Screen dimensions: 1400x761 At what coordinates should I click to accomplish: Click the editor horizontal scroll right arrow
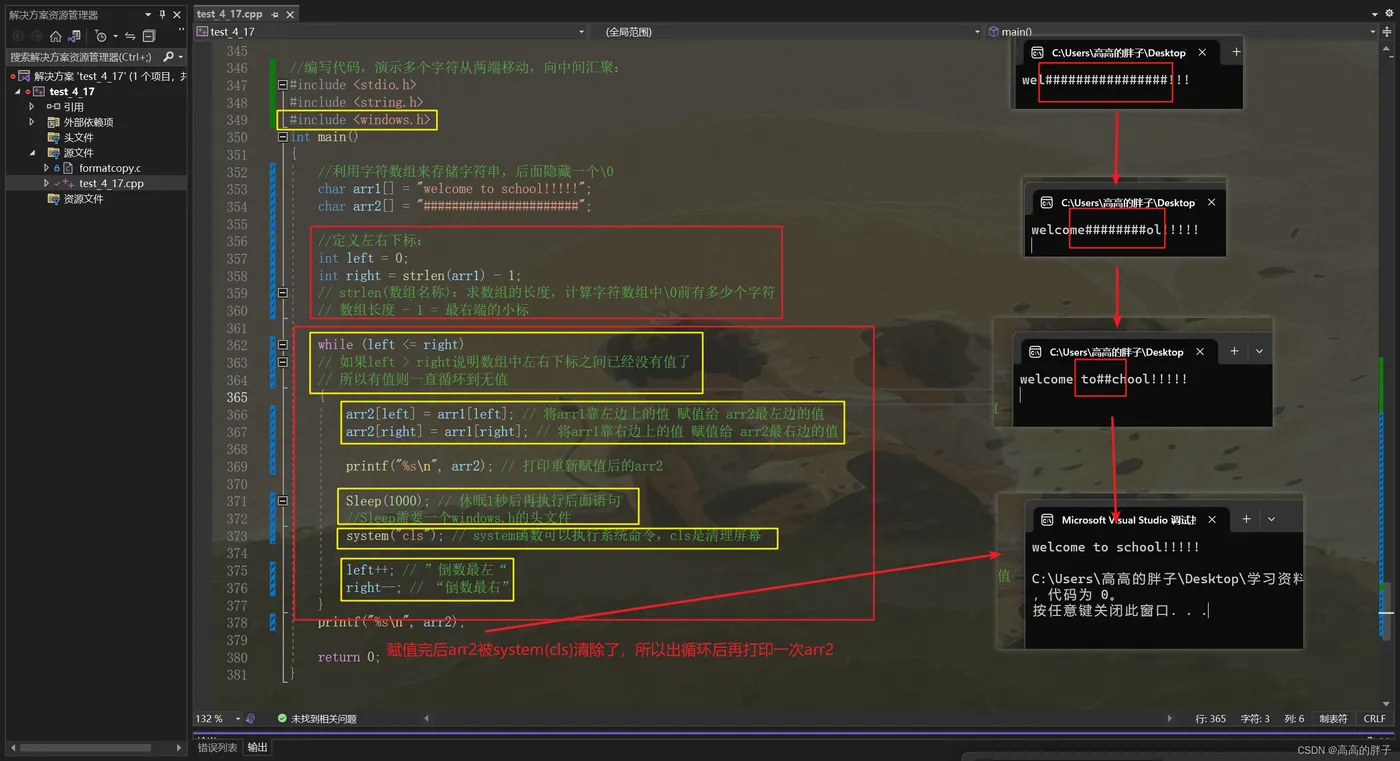1171,718
